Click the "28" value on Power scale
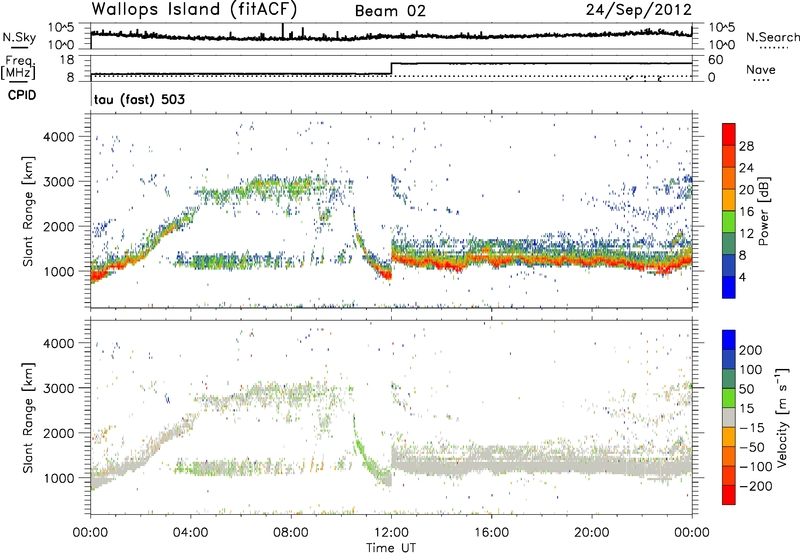The image size is (800, 554). (746, 146)
